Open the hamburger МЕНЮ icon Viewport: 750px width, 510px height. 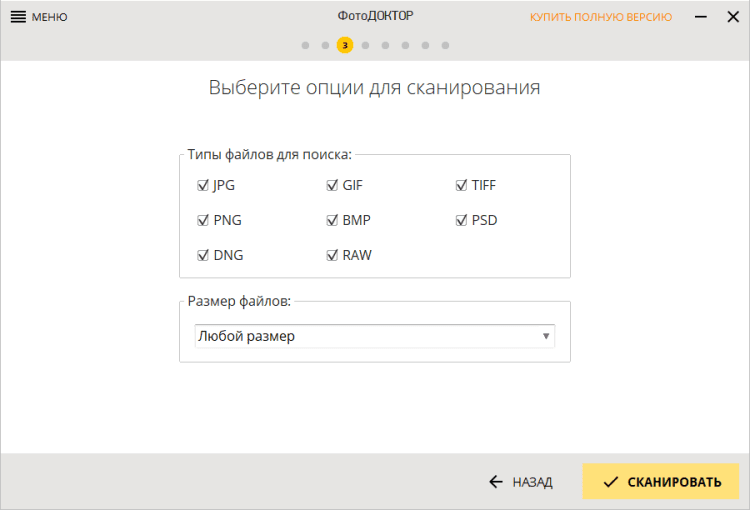coord(18,17)
